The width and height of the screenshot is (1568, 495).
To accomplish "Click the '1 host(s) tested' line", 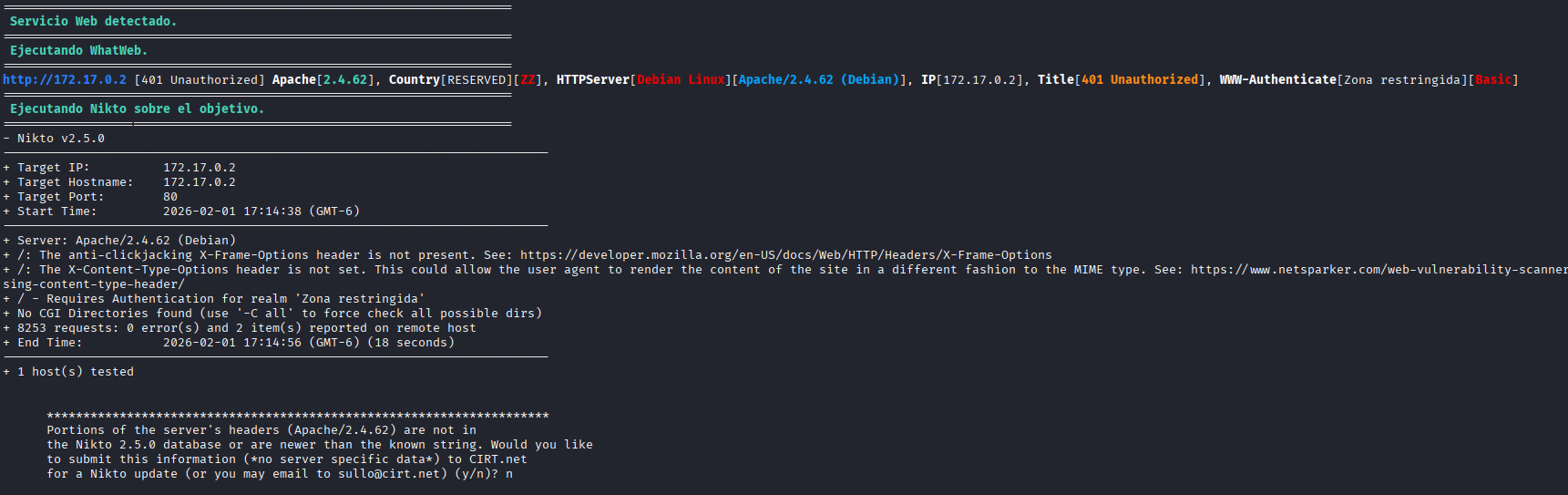I will point(75,372).
